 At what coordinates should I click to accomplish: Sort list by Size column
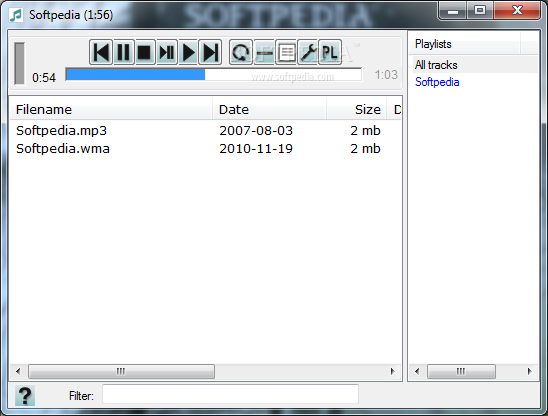(x=356, y=109)
